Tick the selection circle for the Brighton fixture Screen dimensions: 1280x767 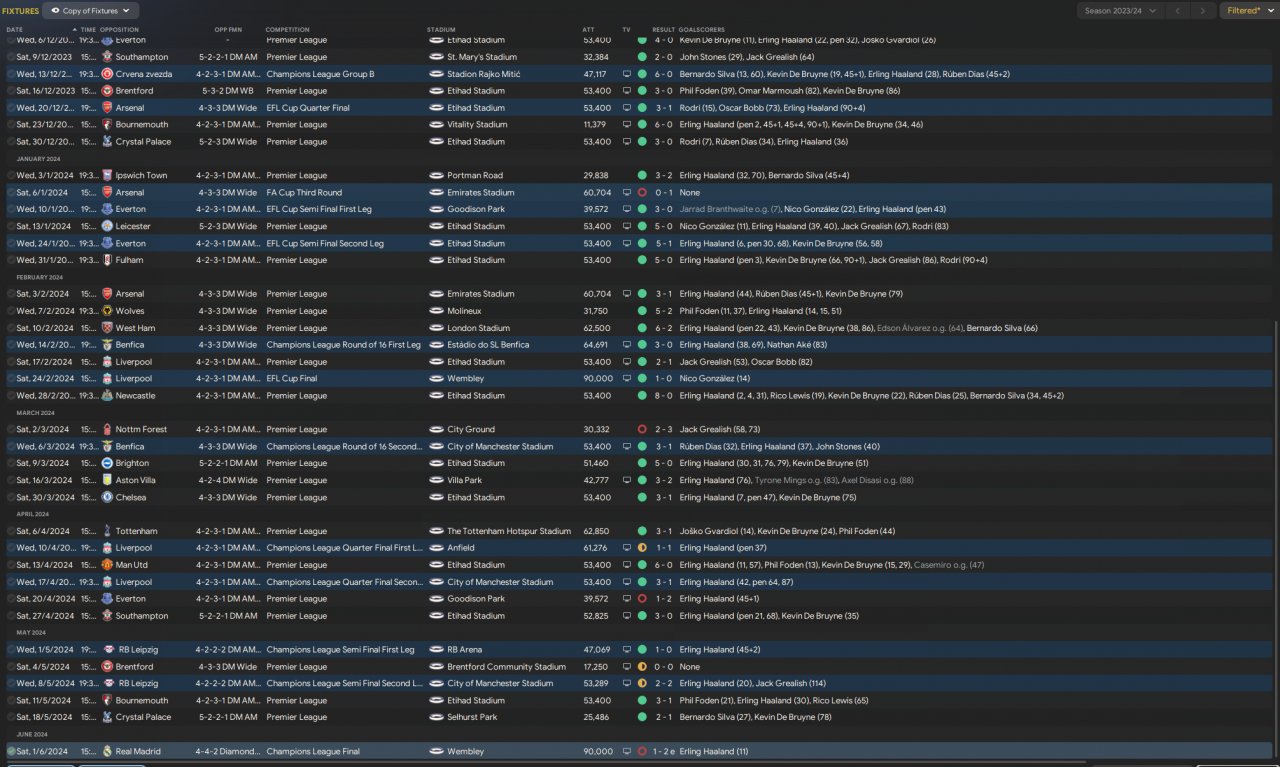[11, 463]
